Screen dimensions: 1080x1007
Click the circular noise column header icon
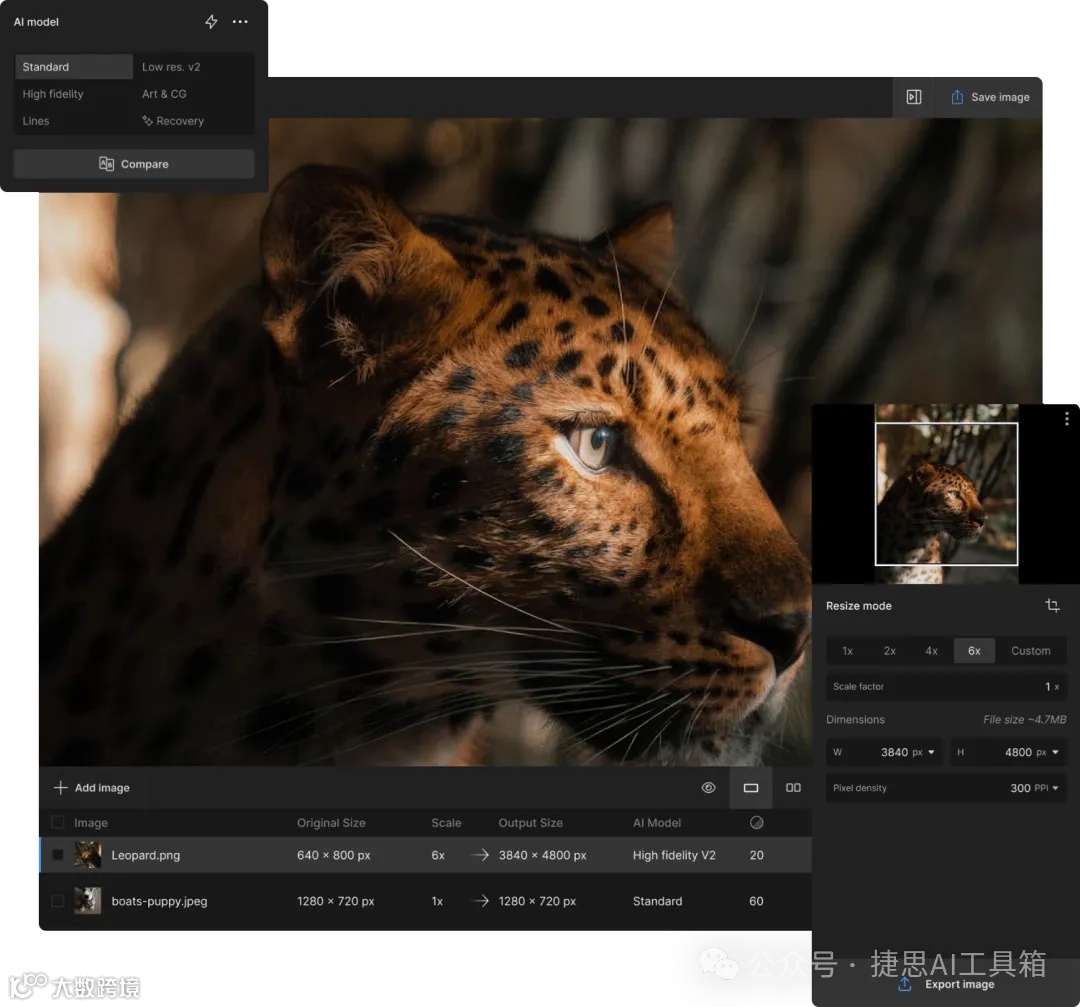[x=756, y=823]
